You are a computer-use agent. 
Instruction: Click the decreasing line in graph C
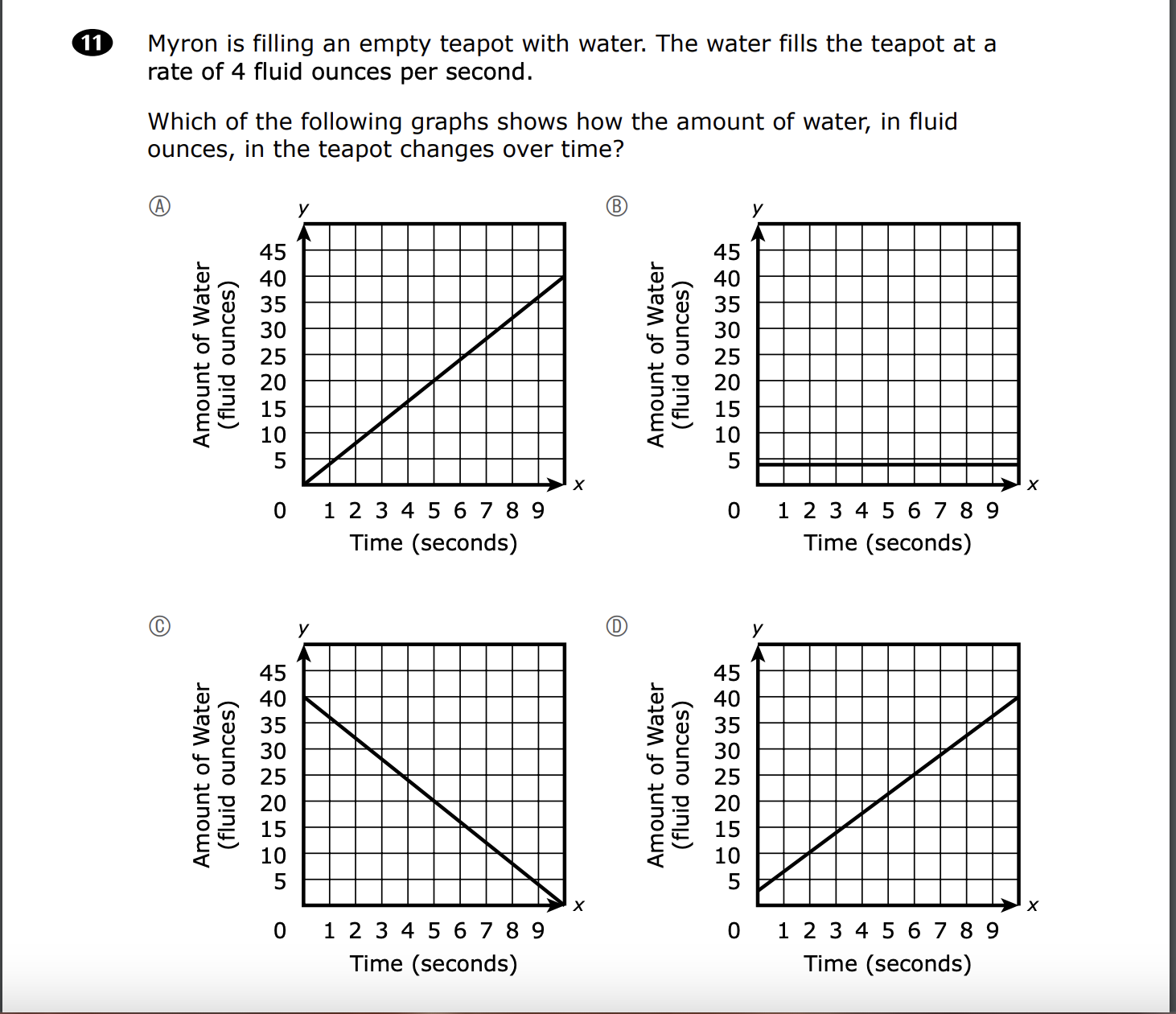coord(434,801)
